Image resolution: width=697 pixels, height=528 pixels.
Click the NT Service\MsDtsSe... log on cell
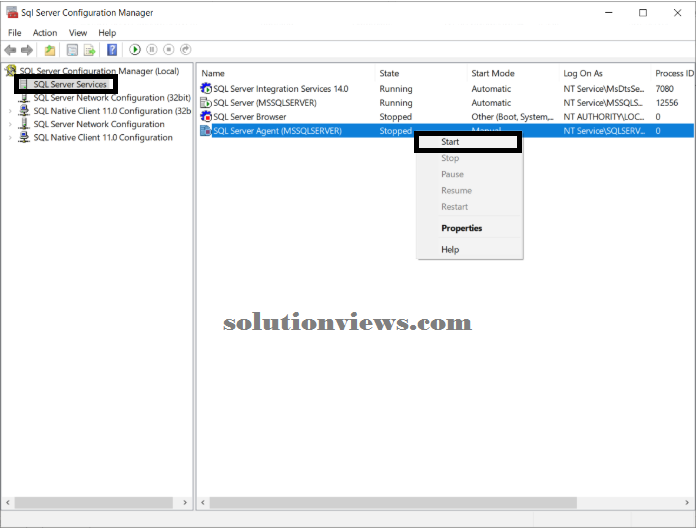point(604,88)
